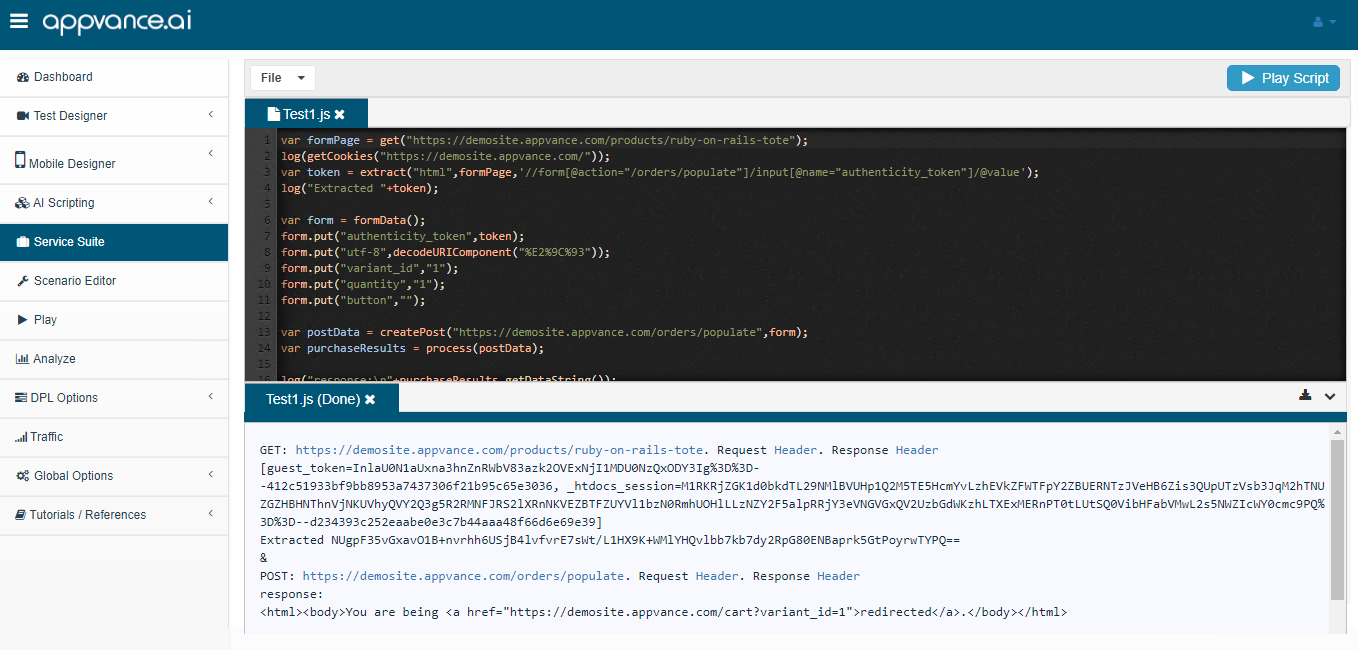Click the Test Designer camera icon
1358x650 pixels.
[23, 116]
